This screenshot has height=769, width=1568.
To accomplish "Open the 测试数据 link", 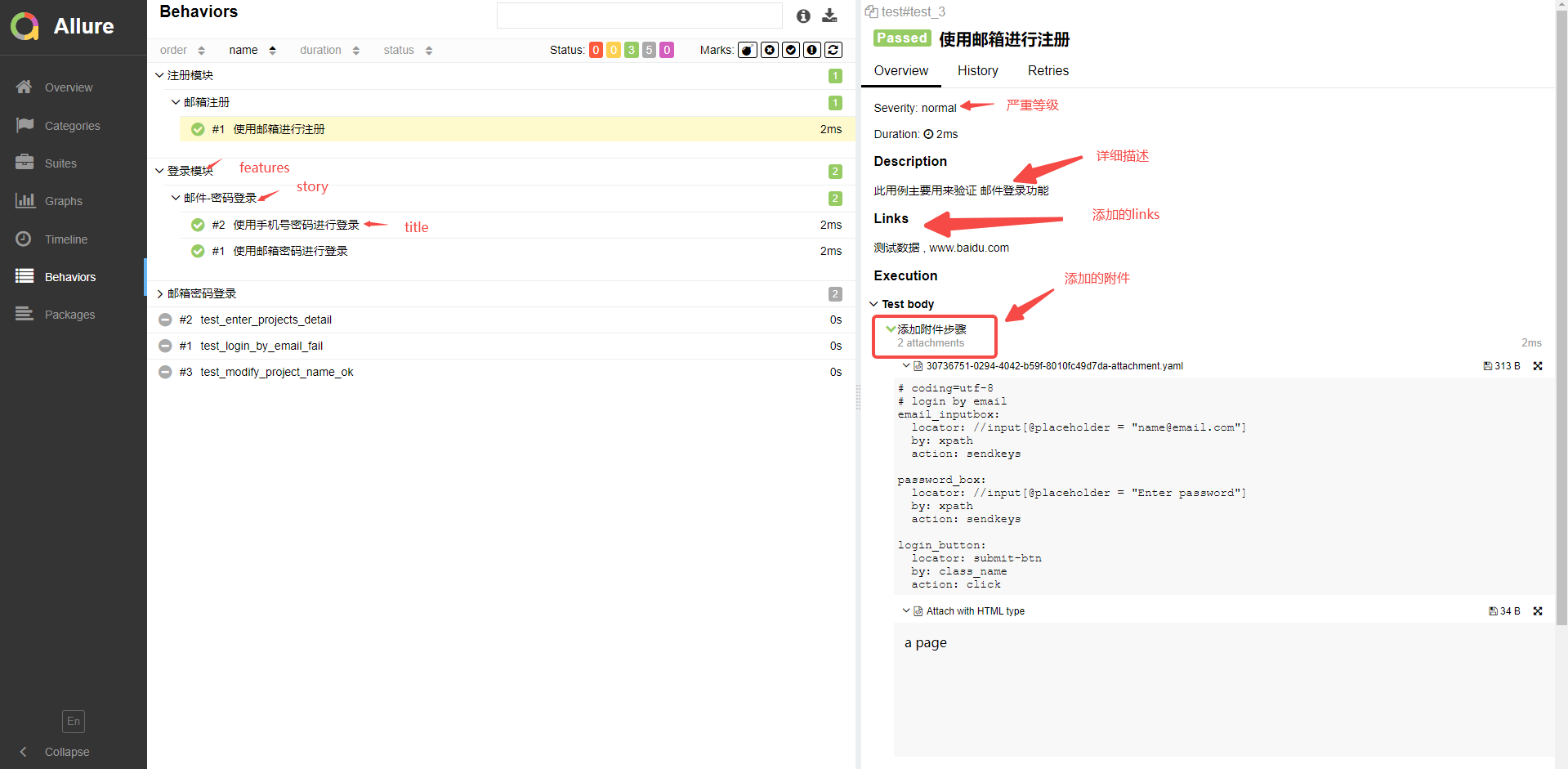I will click(896, 248).
